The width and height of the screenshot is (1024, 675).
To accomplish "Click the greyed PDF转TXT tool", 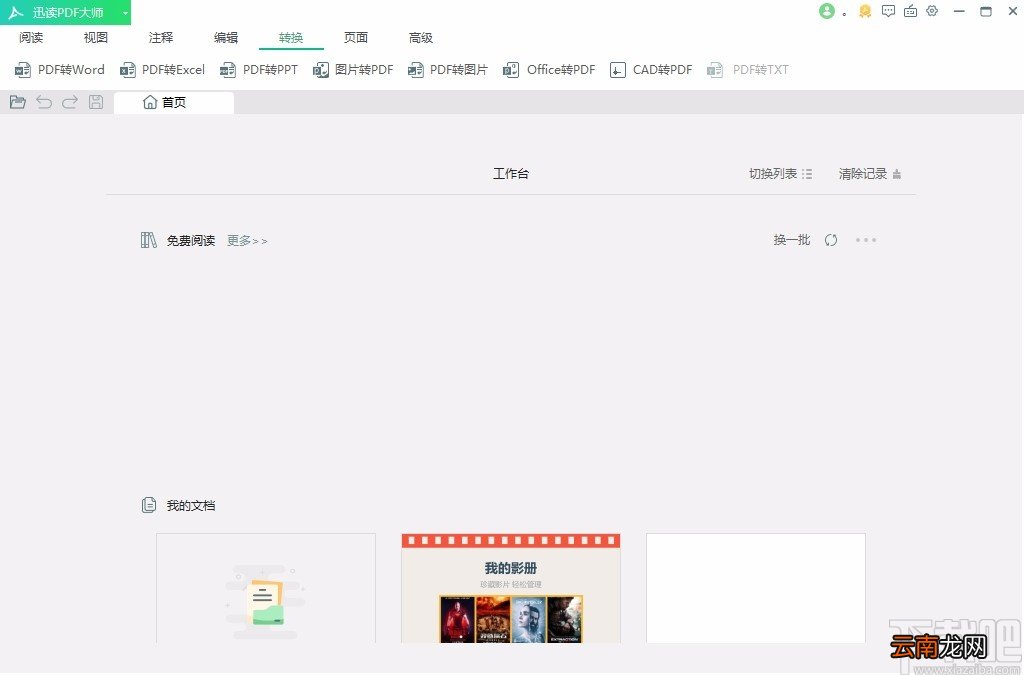I will point(748,70).
